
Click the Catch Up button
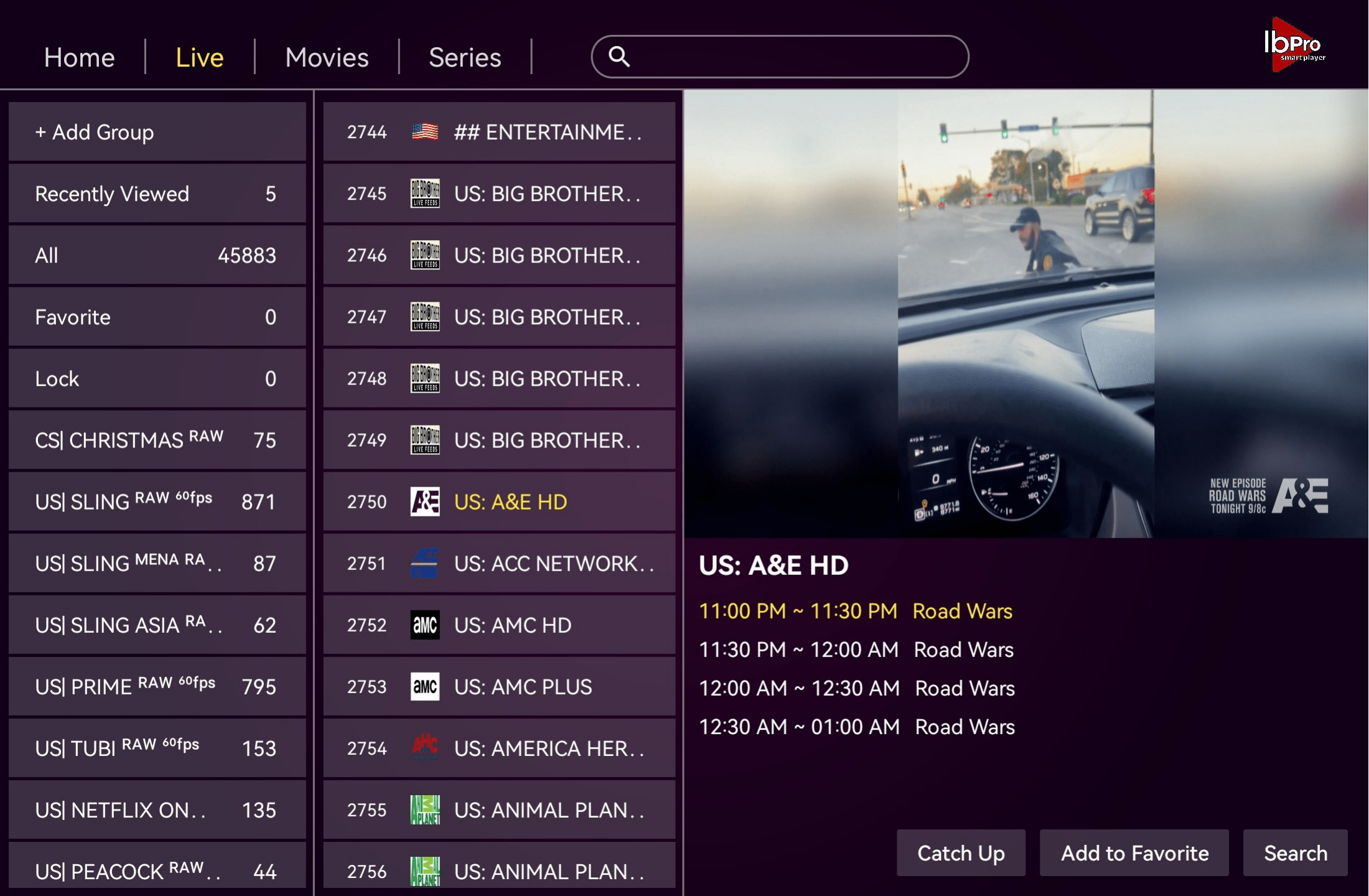pos(961,853)
